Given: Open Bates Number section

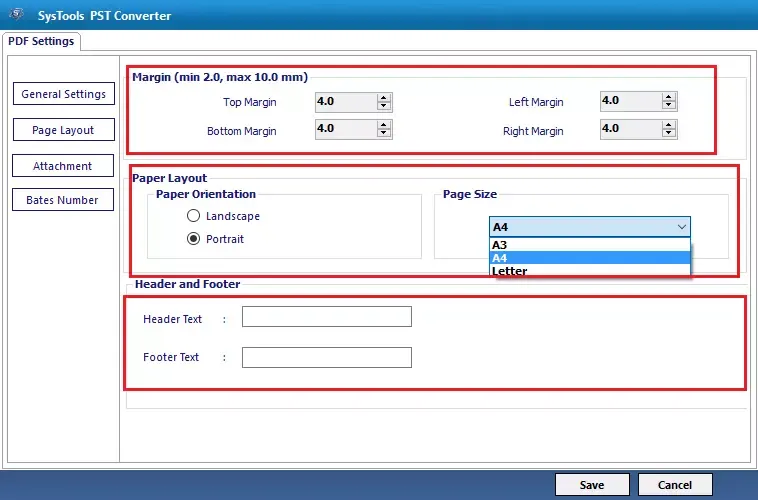Looking at the screenshot, I should point(63,200).
